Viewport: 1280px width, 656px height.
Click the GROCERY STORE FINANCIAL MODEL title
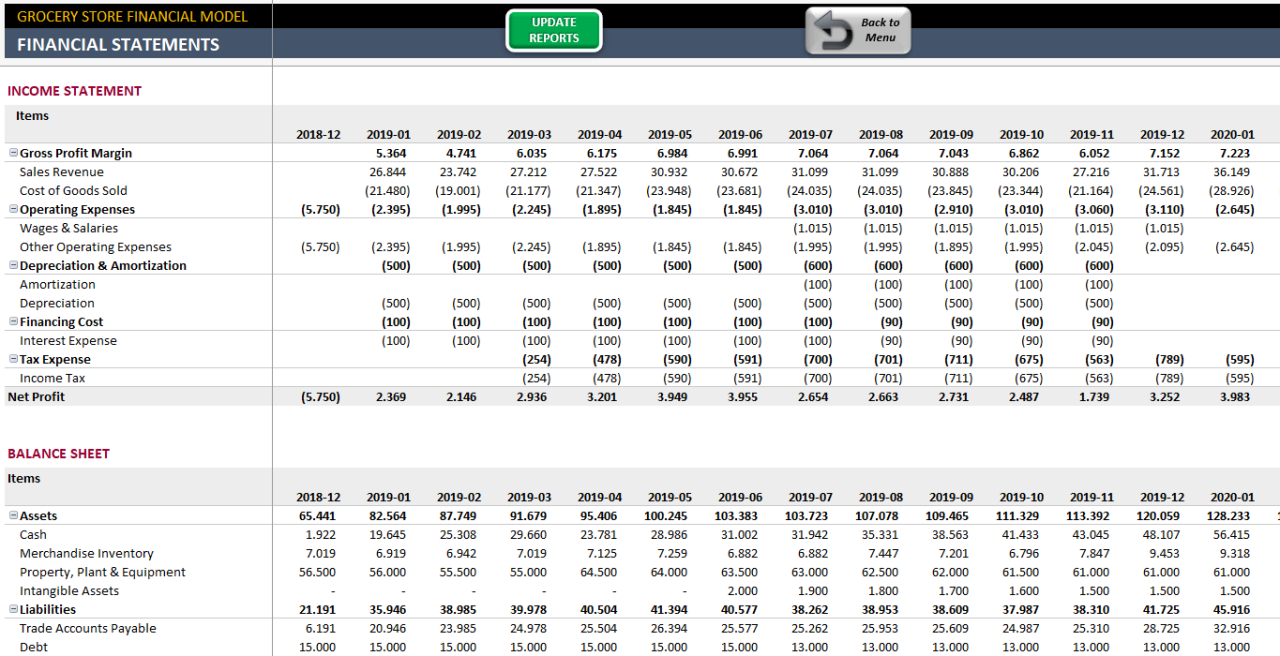[132, 16]
